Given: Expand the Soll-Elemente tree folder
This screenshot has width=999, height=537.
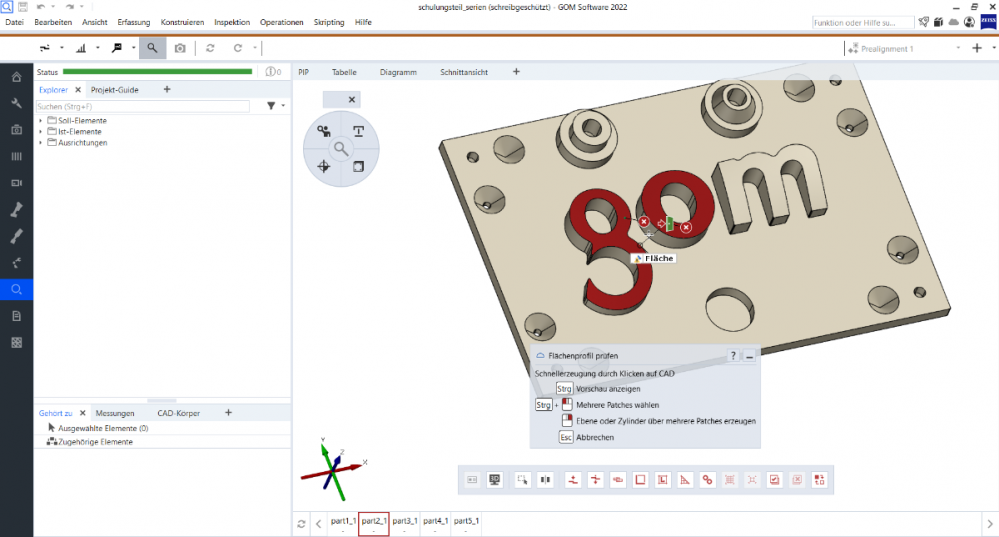Looking at the screenshot, I should [40, 121].
